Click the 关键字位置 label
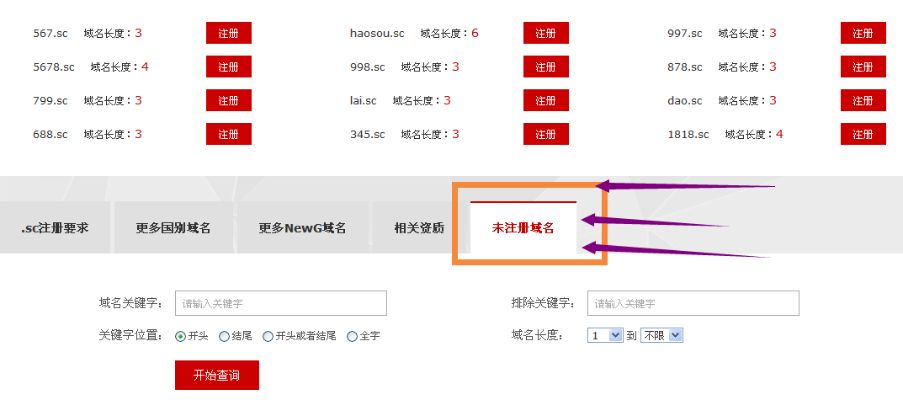Image resolution: width=903 pixels, height=400 pixels. 131,336
